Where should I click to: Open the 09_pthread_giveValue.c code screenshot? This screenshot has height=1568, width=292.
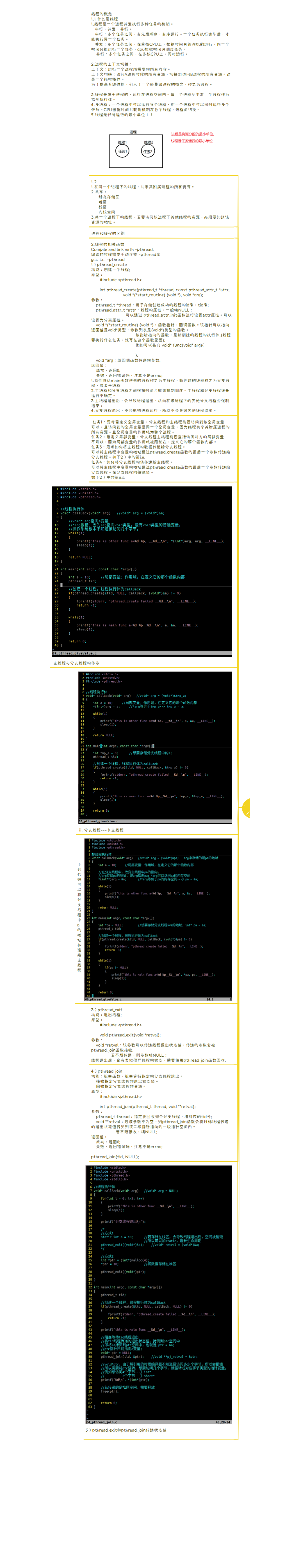[158, 920]
